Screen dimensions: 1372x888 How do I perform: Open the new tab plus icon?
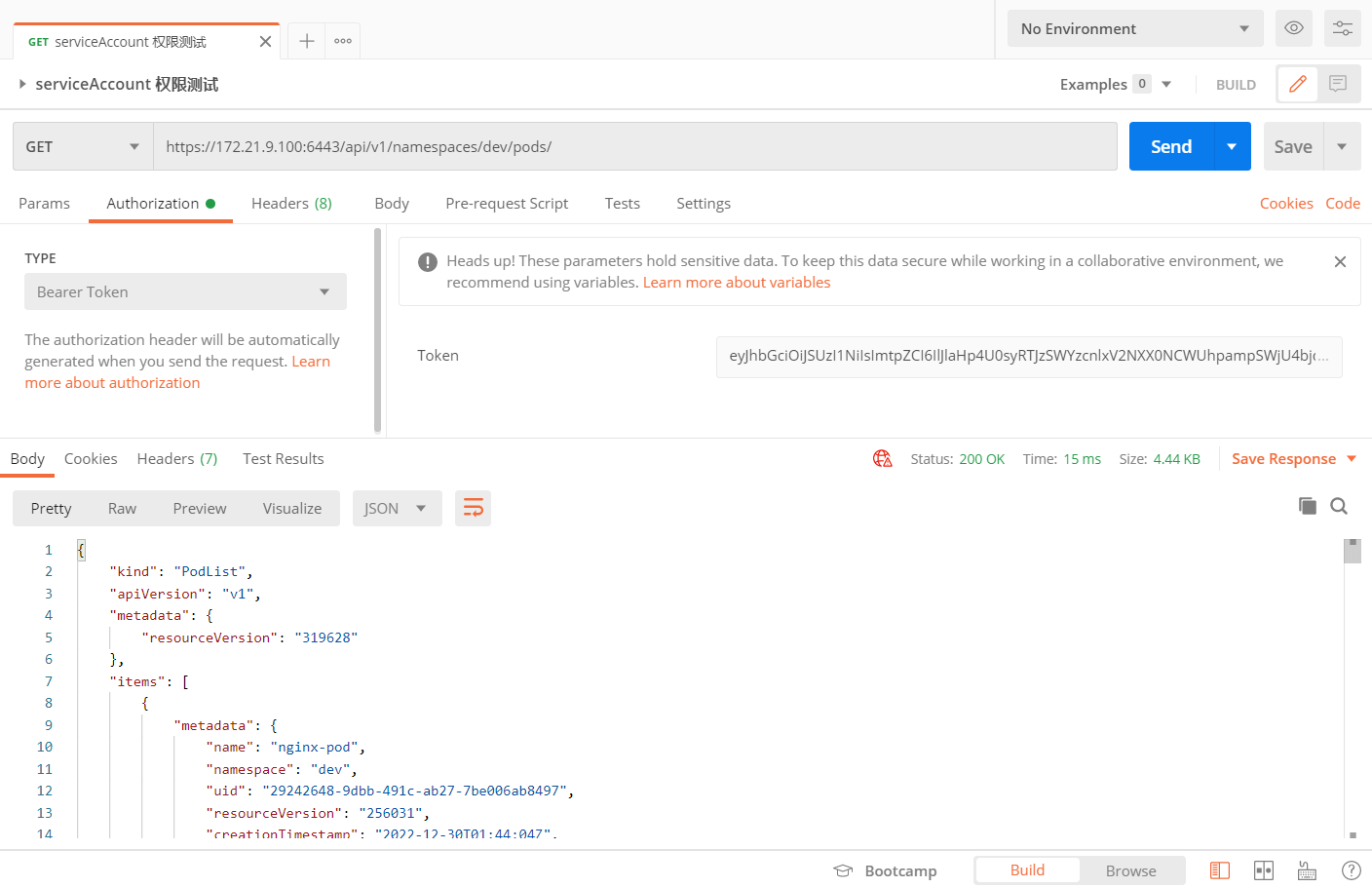click(306, 41)
